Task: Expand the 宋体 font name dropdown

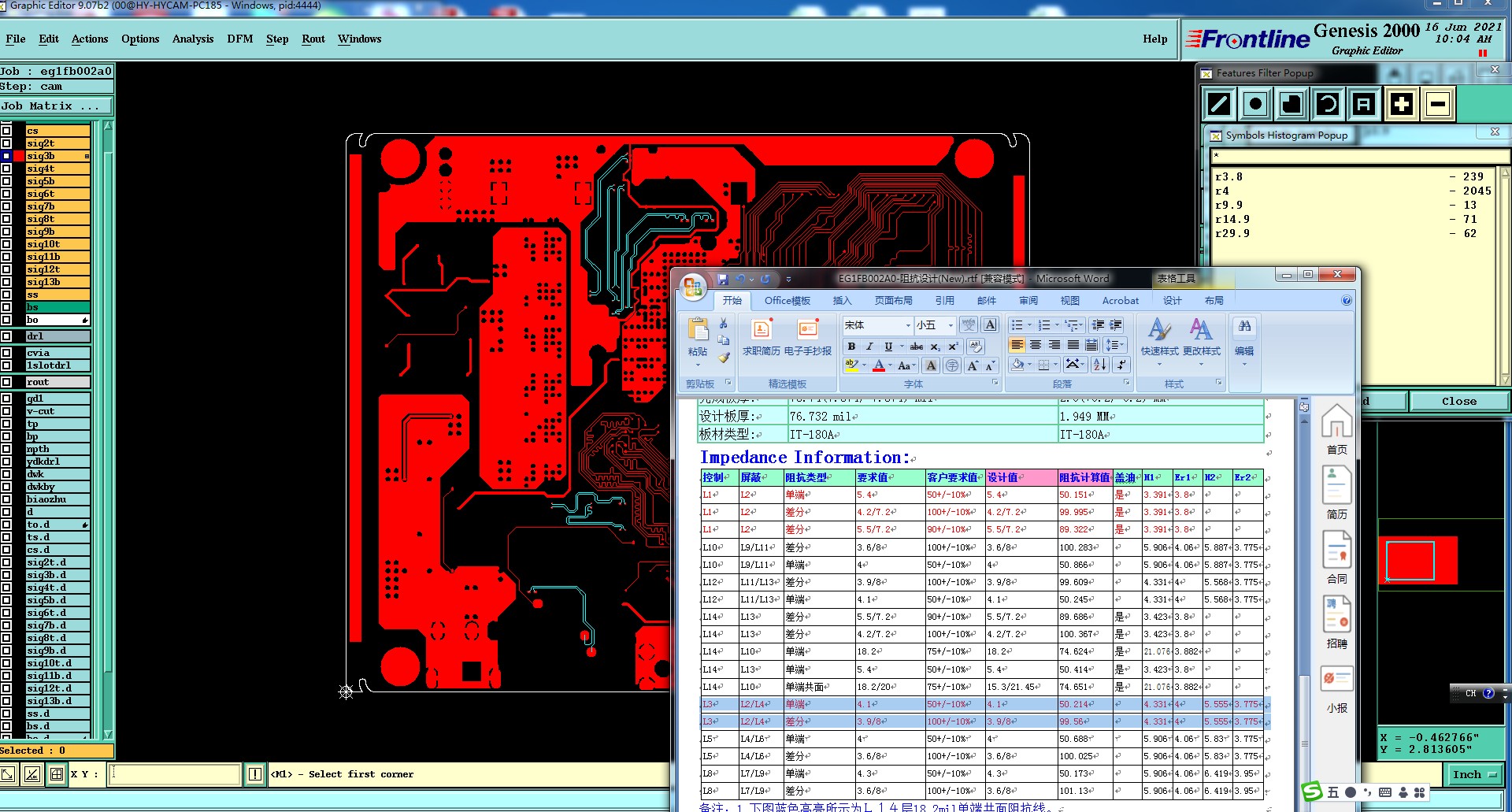Action: 908,325
